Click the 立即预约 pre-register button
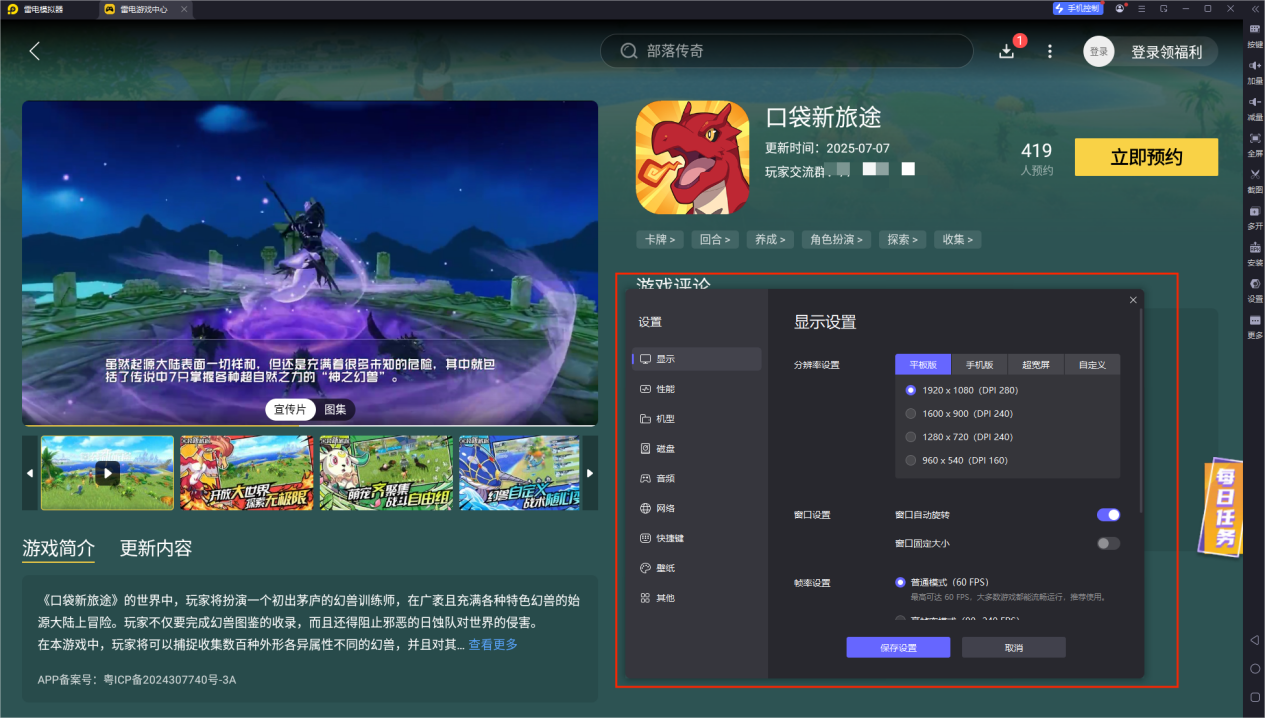This screenshot has height=718, width=1265. click(x=1146, y=157)
